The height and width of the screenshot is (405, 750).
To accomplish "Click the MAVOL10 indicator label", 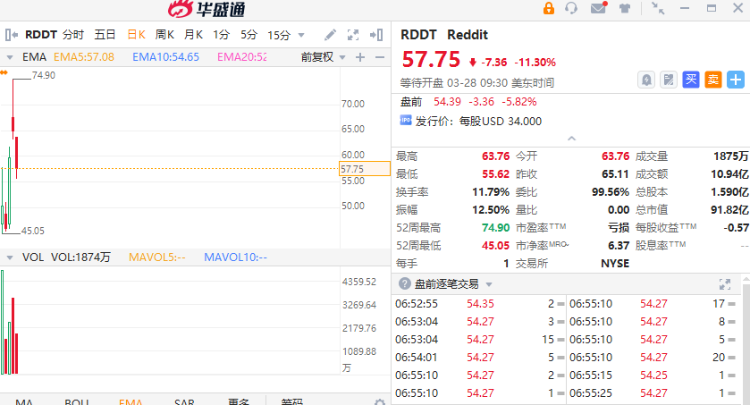I will pos(235,257).
